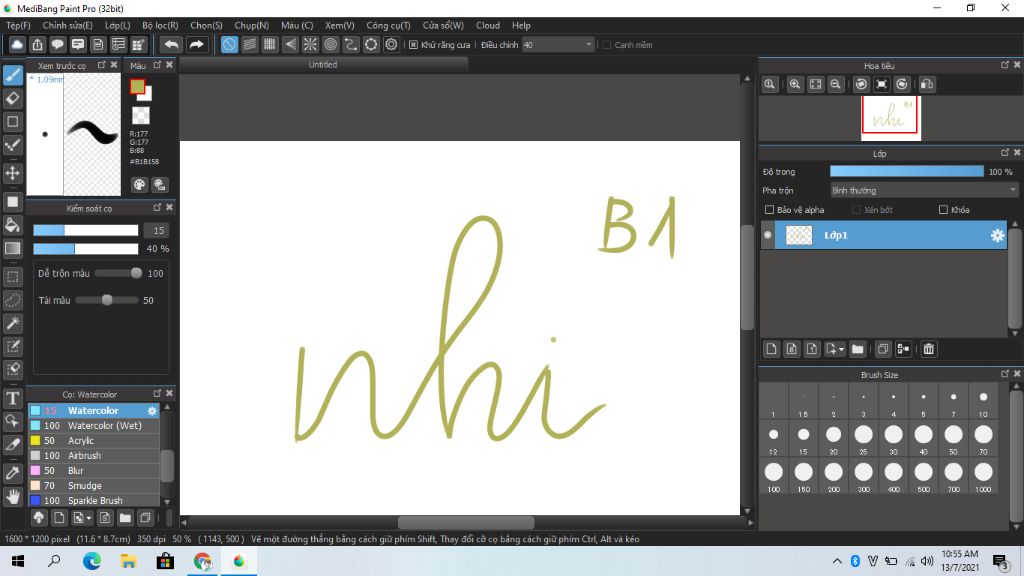Select the Hand tool
This screenshot has width=1024, height=576.
pos(13,497)
